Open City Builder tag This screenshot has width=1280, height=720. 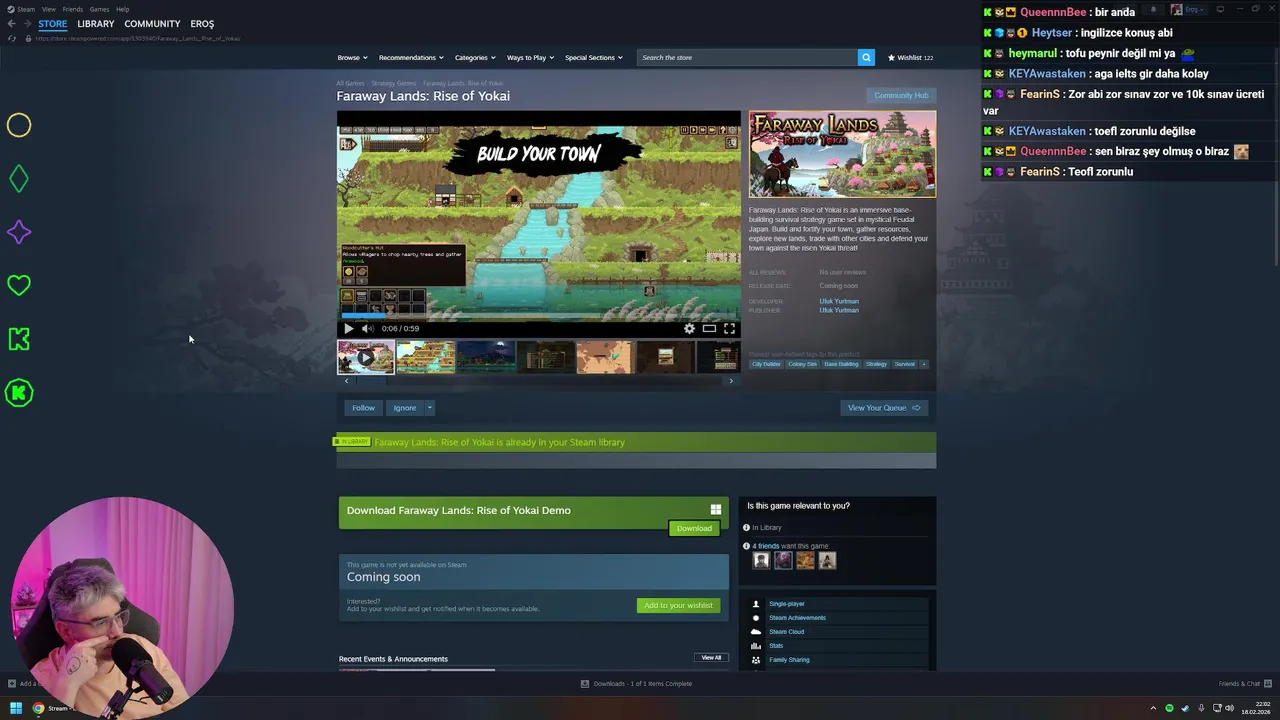click(766, 364)
